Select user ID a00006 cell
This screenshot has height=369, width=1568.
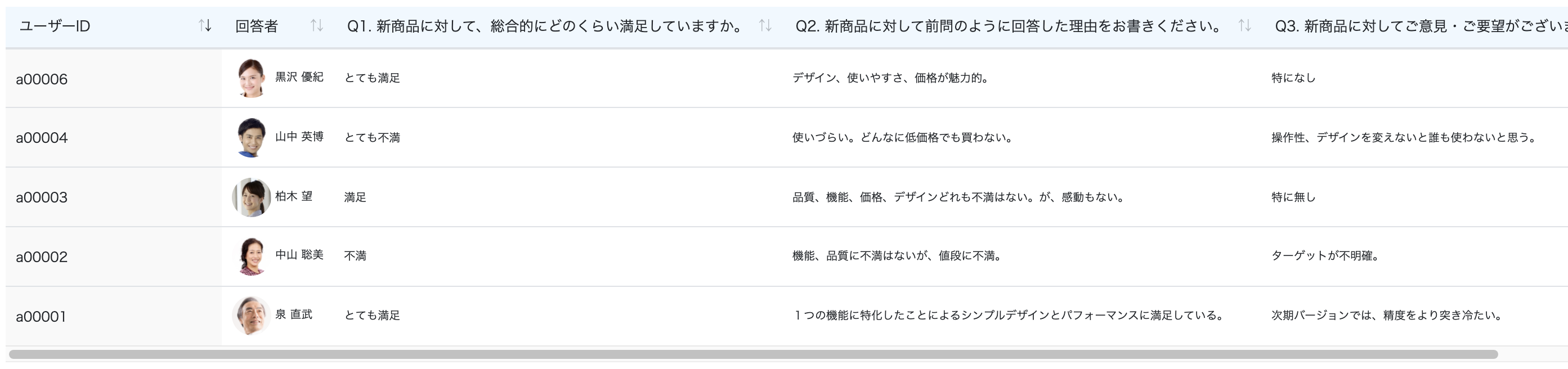tap(114, 78)
